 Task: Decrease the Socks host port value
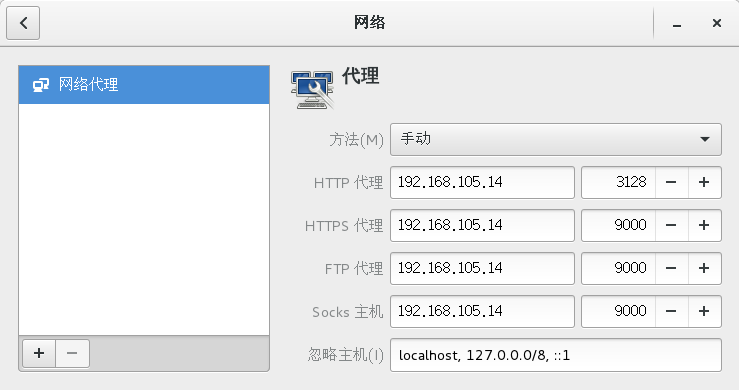click(x=671, y=311)
